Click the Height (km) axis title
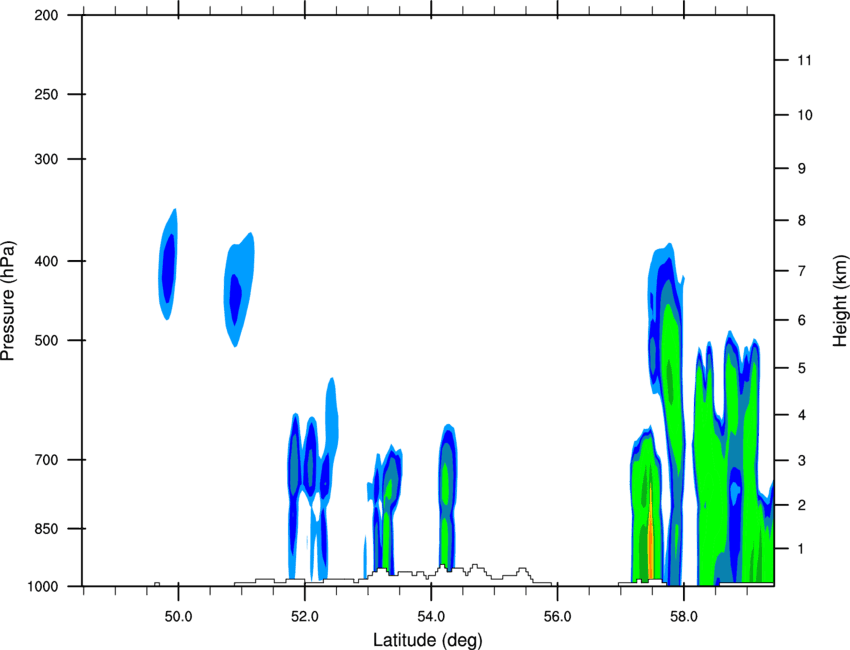 (840, 300)
